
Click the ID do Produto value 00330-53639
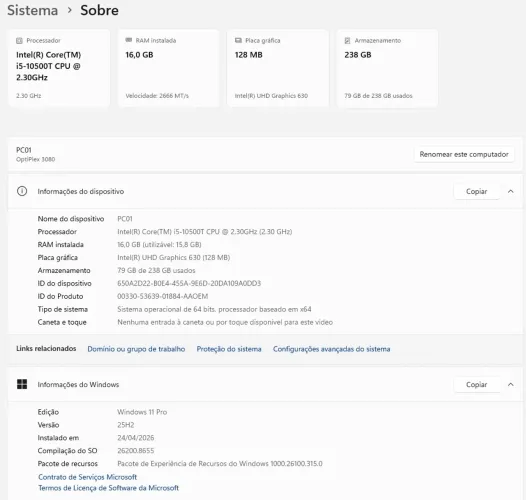pyautogui.click(x=163, y=296)
